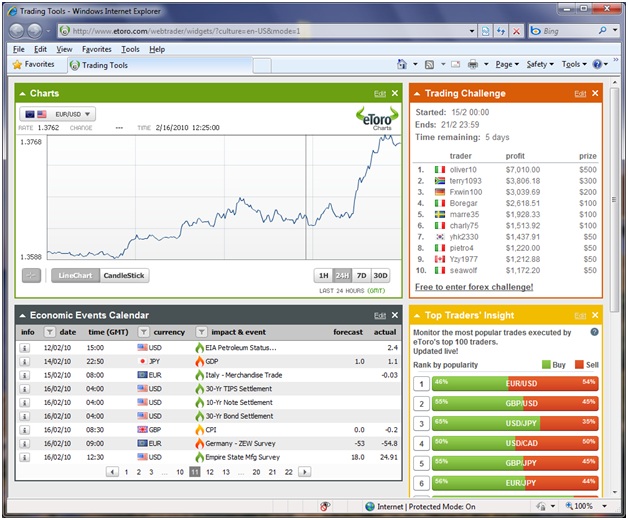Click info icon for Empire State Mfg Survey row
Screen dimensions: 628x520
[x=24, y=457]
